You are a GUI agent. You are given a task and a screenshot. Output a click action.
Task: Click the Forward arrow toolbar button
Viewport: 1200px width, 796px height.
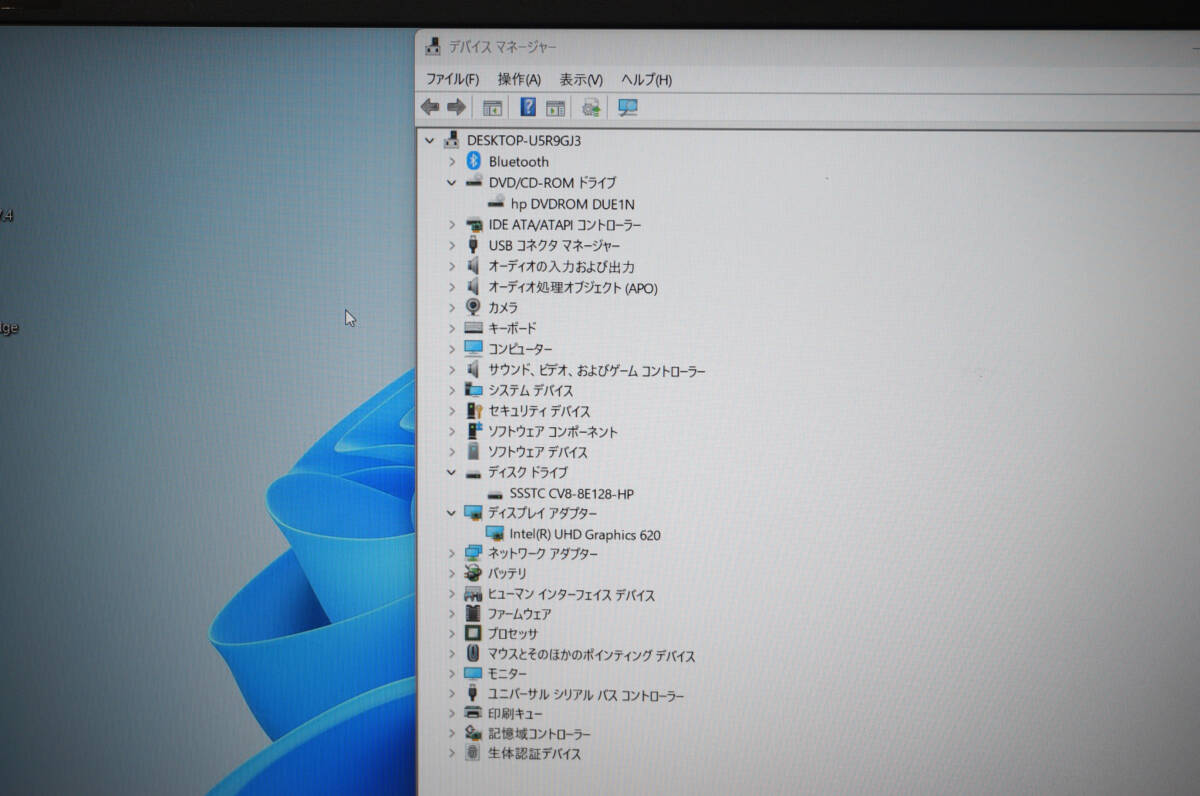456,107
